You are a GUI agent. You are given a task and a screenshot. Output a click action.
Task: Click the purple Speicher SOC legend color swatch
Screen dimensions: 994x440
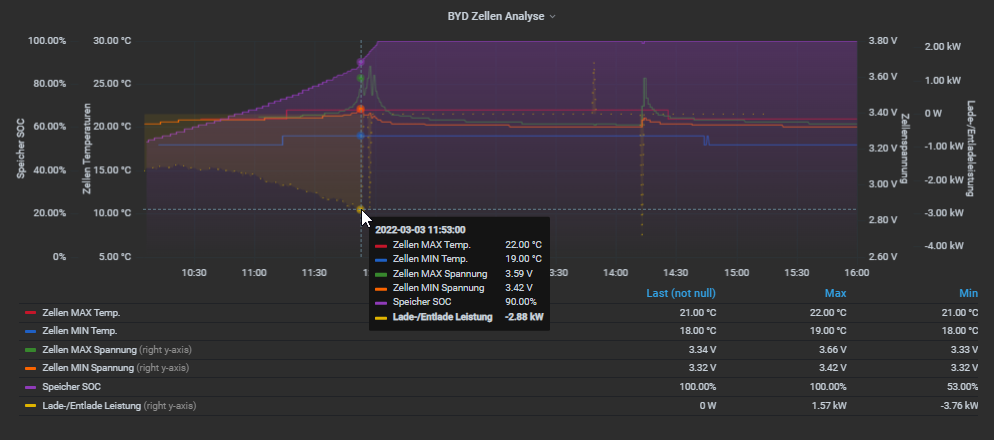30,387
